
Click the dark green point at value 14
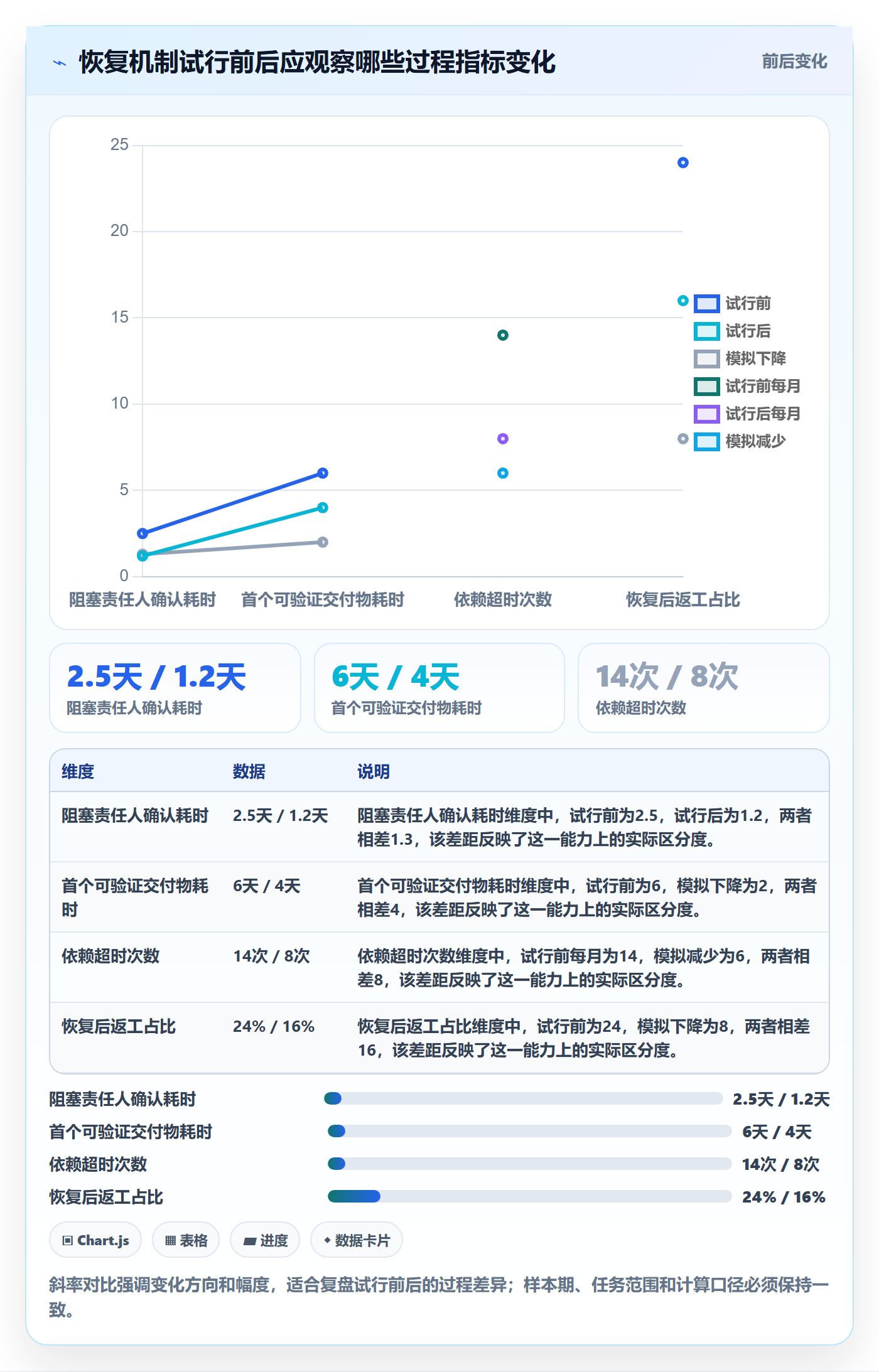click(503, 335)
